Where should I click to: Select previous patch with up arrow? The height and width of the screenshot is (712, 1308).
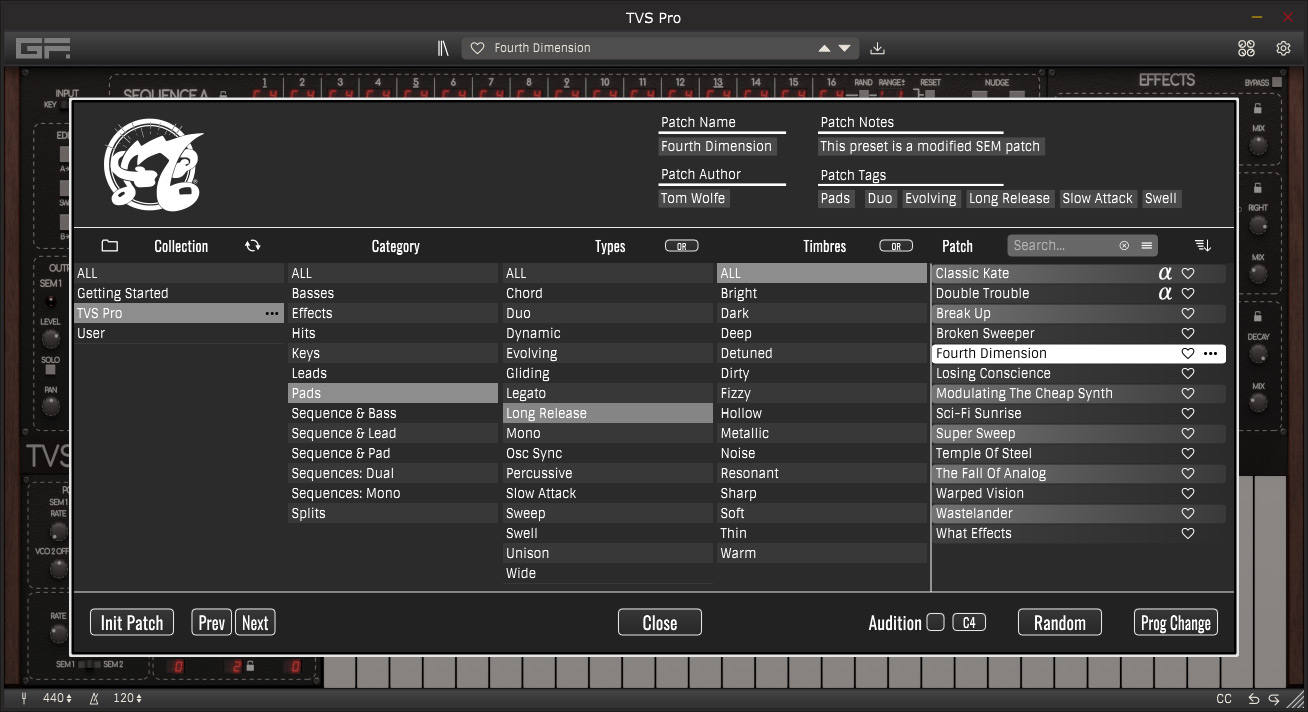pos(824,48)
